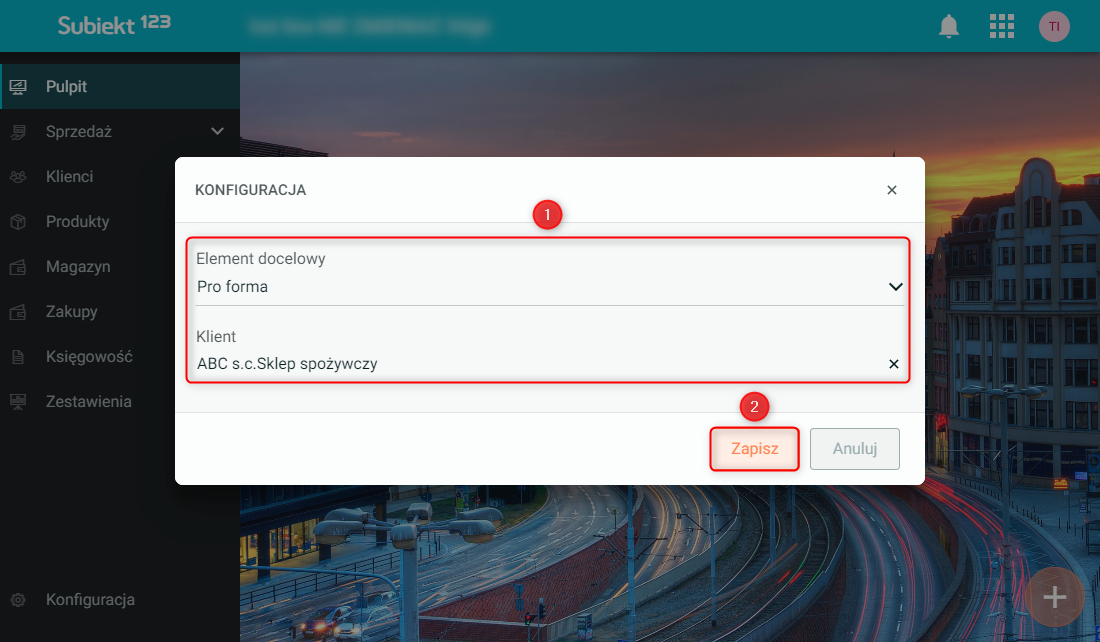Click the round plus add button

coord(1054,597)
